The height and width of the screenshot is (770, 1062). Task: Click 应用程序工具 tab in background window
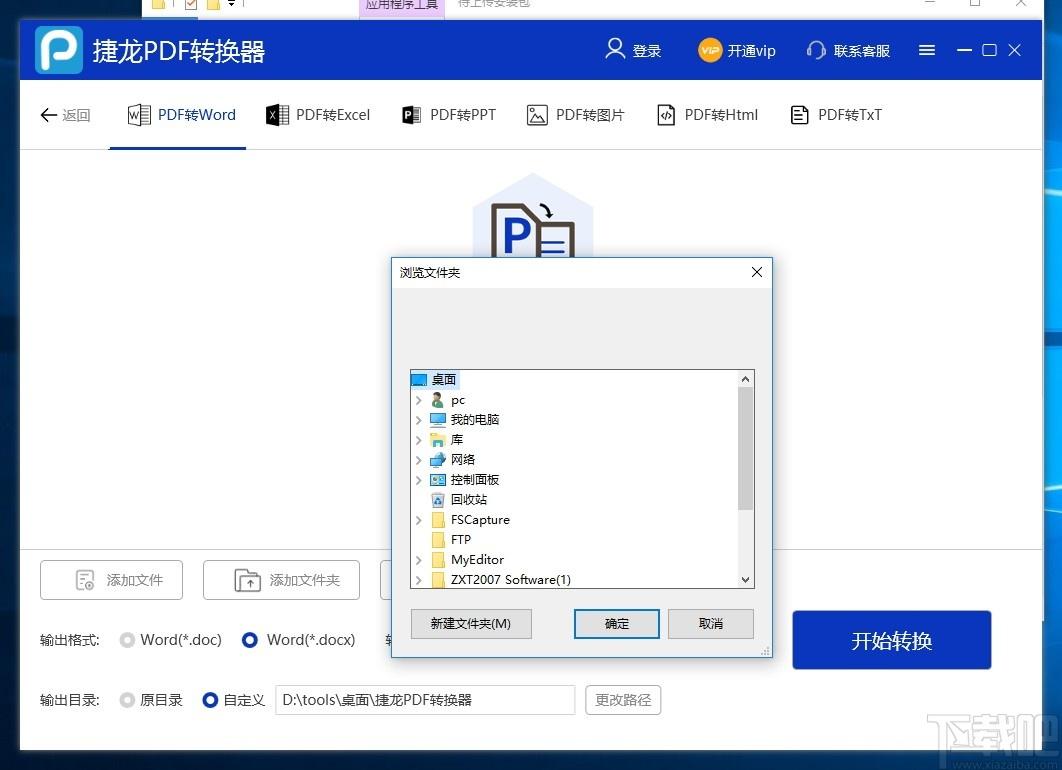402,5
